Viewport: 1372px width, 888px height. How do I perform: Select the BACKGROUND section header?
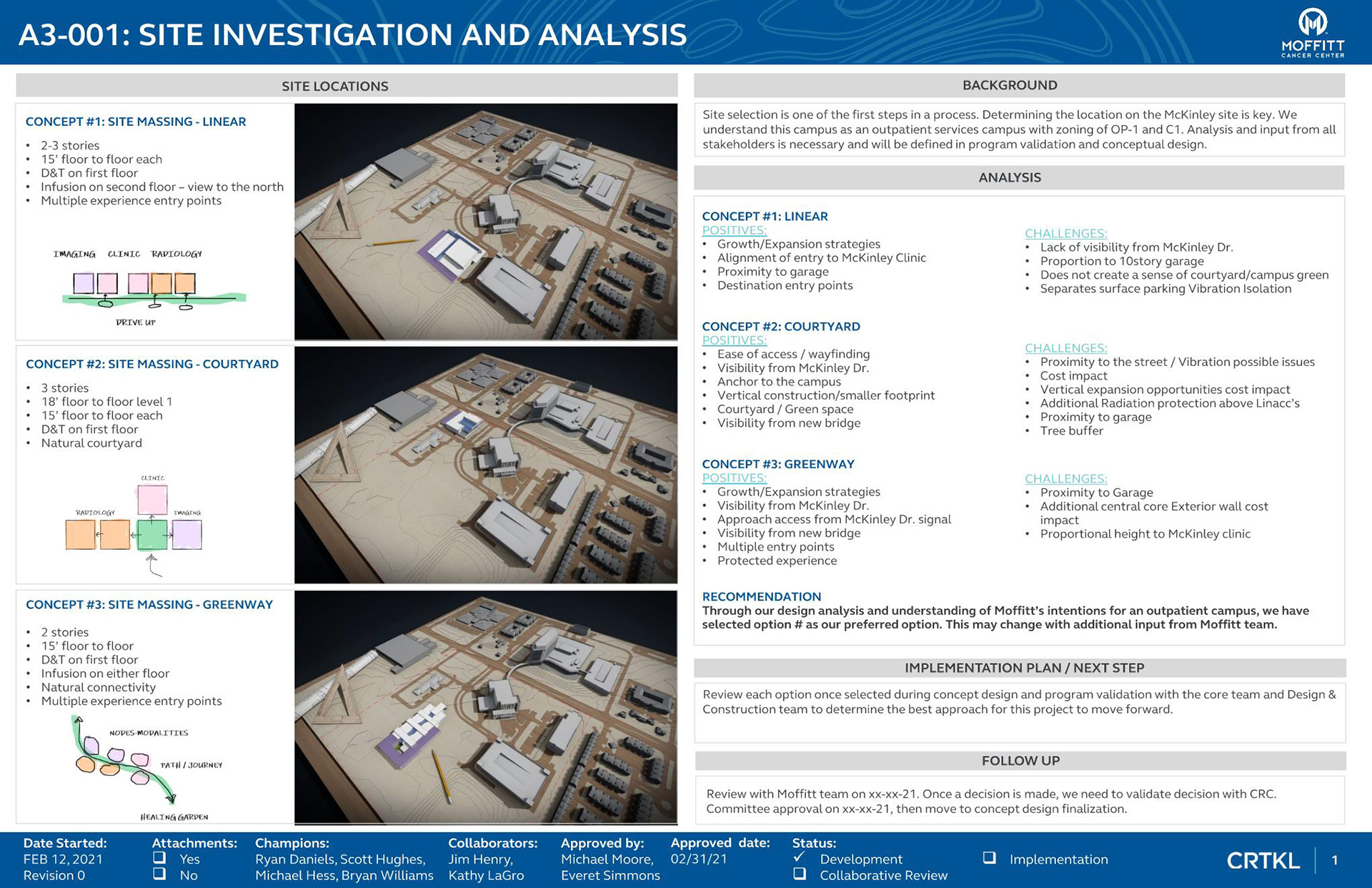click(x=1019, y=85)
